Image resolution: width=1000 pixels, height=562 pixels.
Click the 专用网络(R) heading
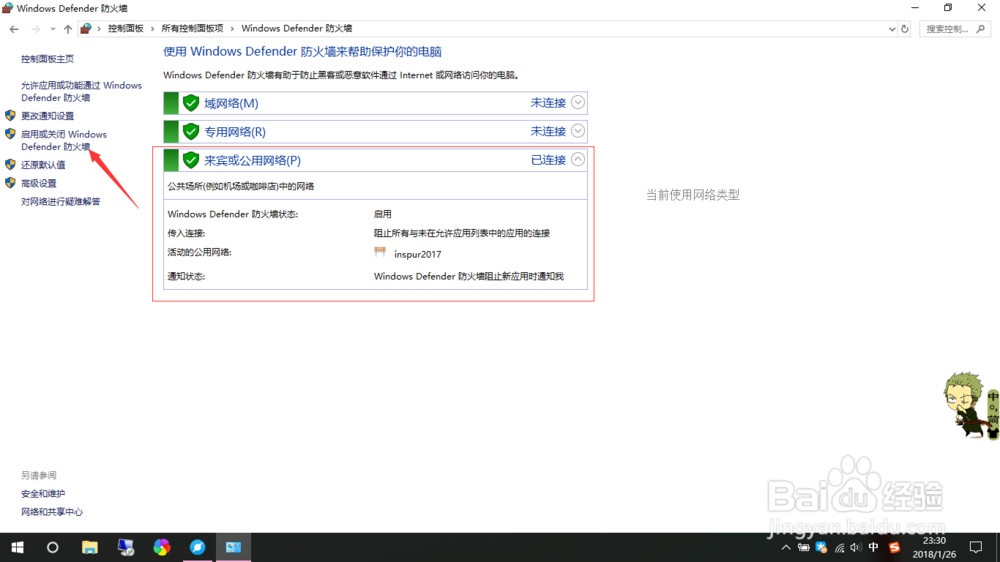[x=235, y=132]
